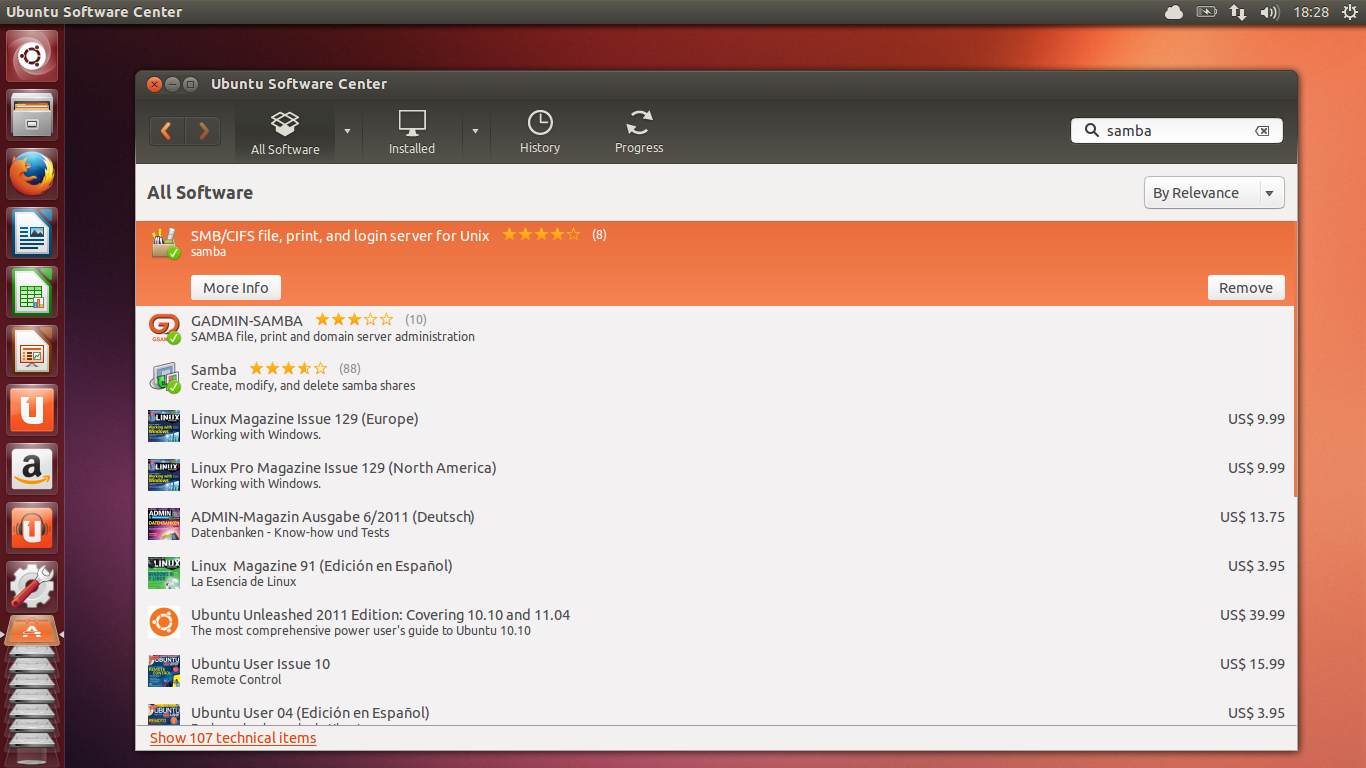Screen dimensions: 1366x768
Task: Open Amazon from the launcher
Action: pyautogui.click(x=32, y=469)
